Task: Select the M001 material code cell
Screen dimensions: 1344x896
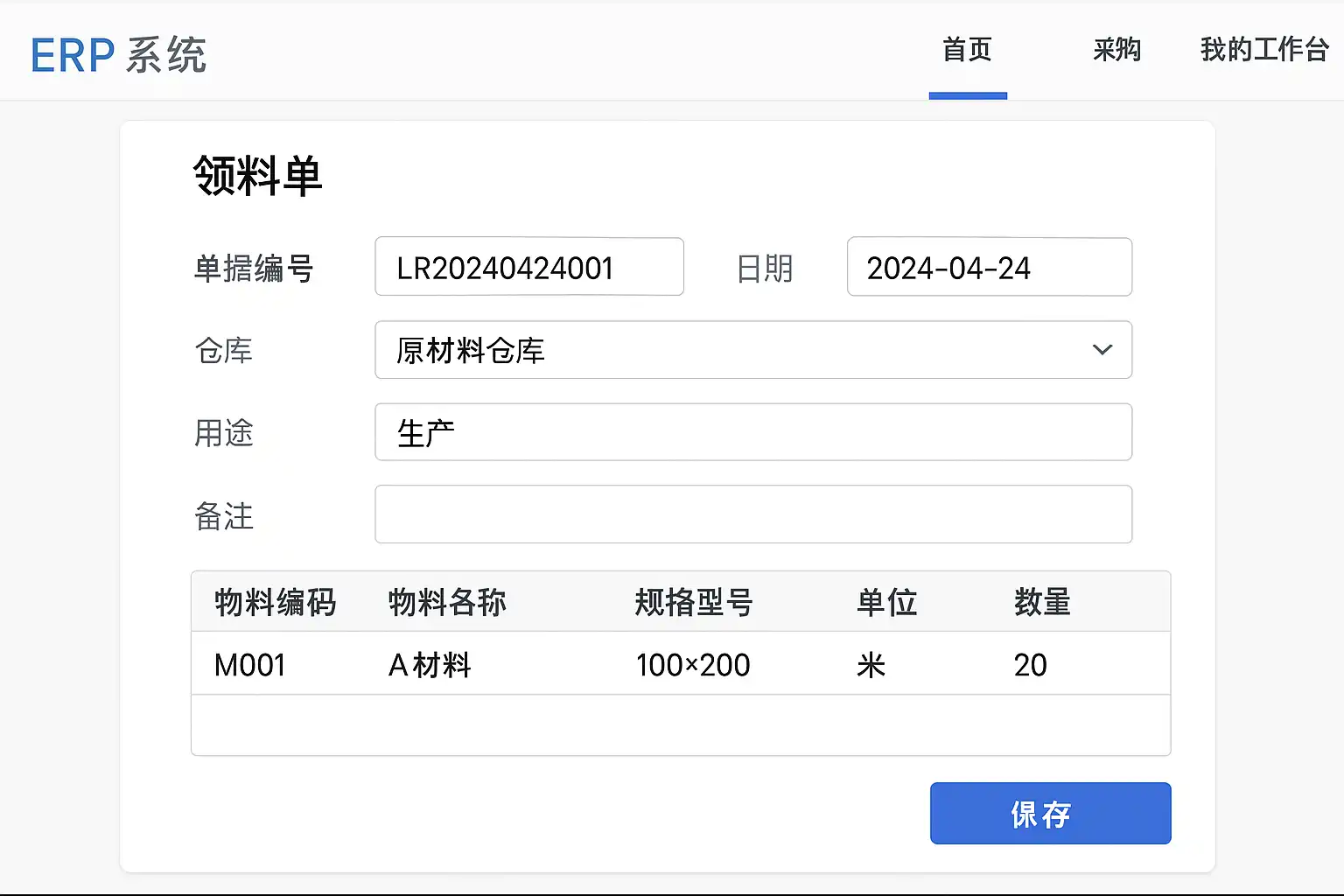Action: [250, 665]
